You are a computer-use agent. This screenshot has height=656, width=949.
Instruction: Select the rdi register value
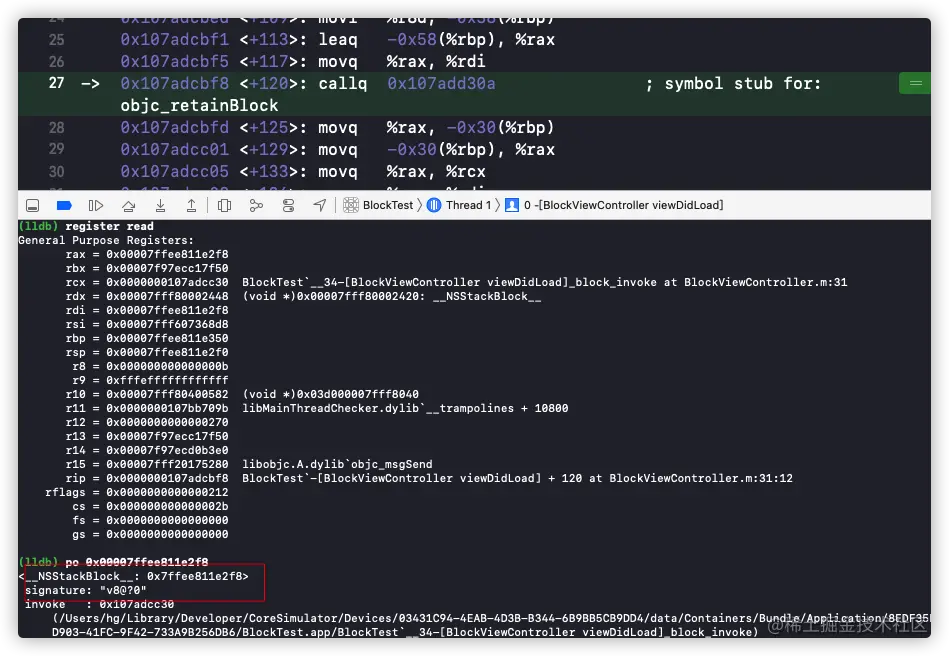pyautogui.click(x=167, y=310)
